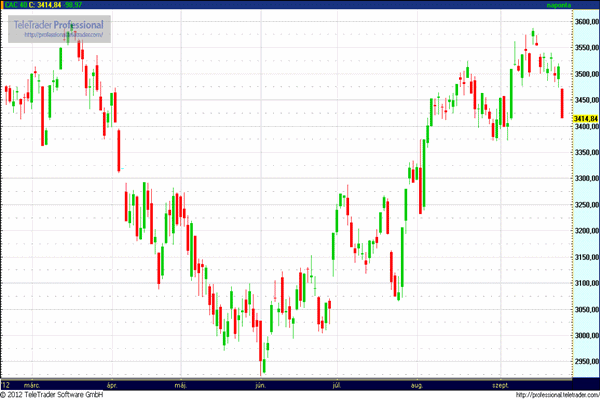
Task: Click the yellow 3414,84 current price tag
Action: point(585,120)
